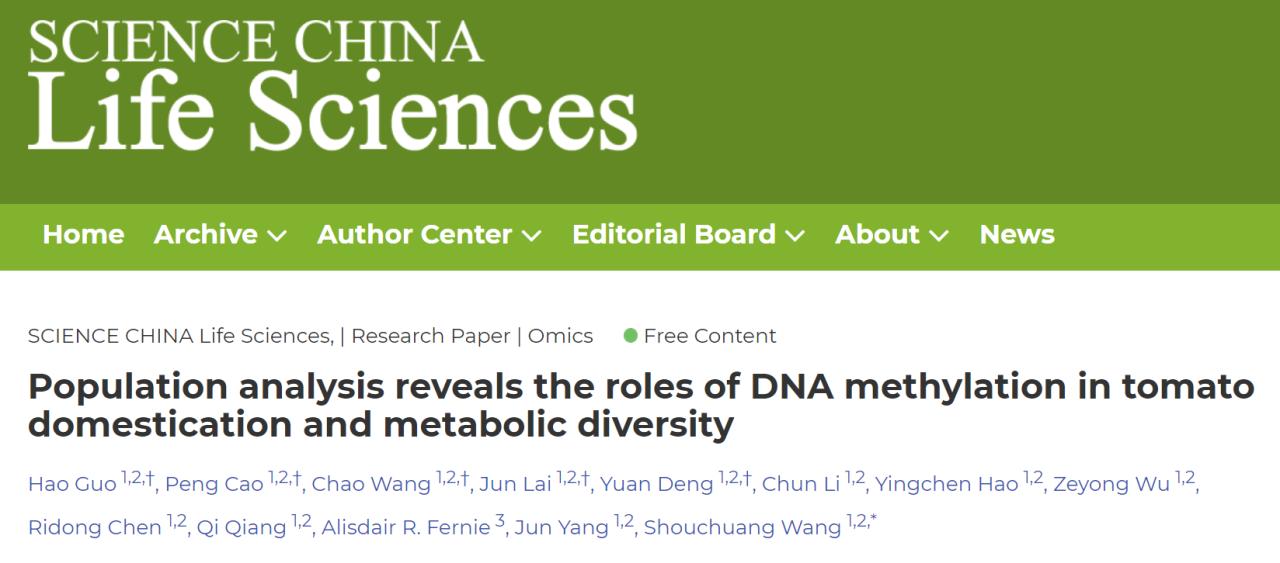
Task: Expand the Editorial Board dropdown menu
Action: point(688,234)
